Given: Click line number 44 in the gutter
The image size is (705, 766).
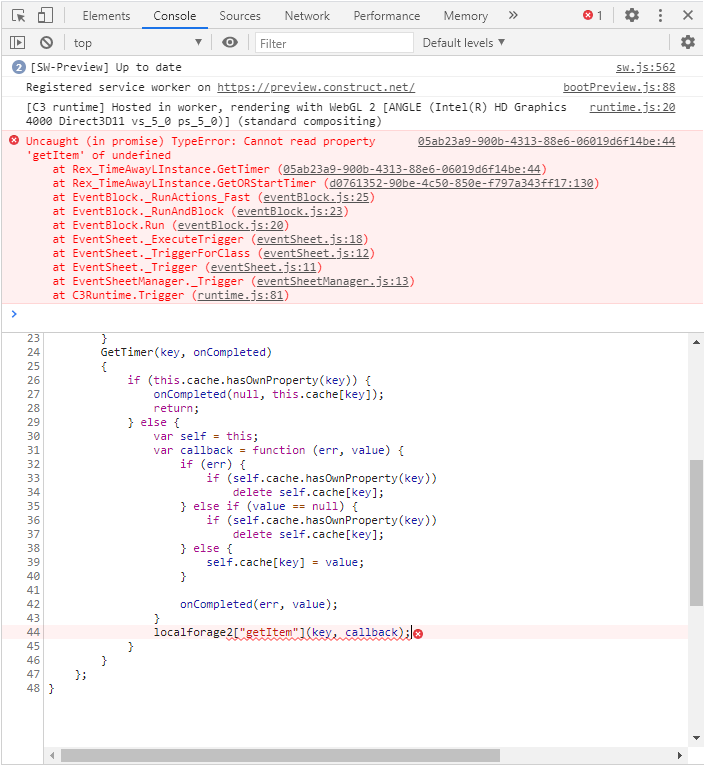Looking at the screenshot, I should 33,632.
